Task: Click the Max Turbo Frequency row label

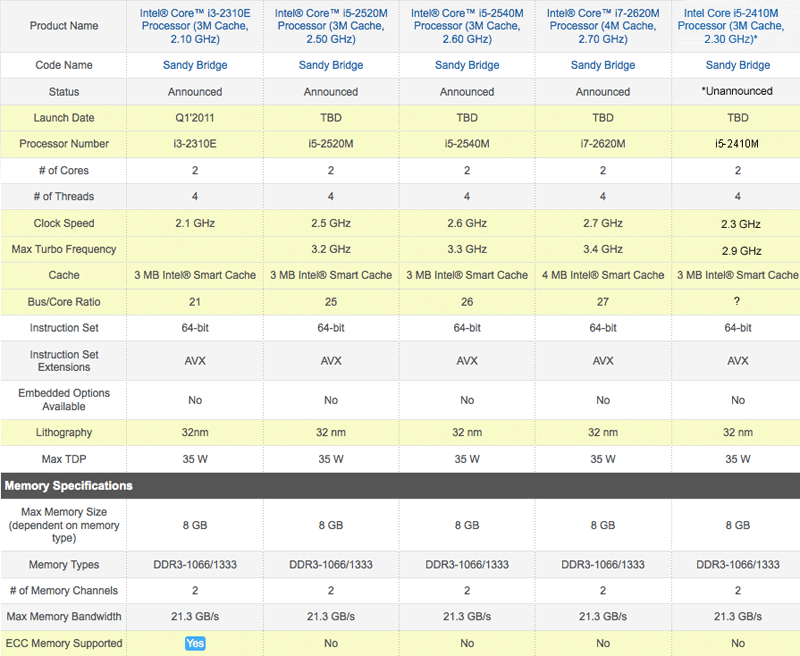Action: [64, 249]
